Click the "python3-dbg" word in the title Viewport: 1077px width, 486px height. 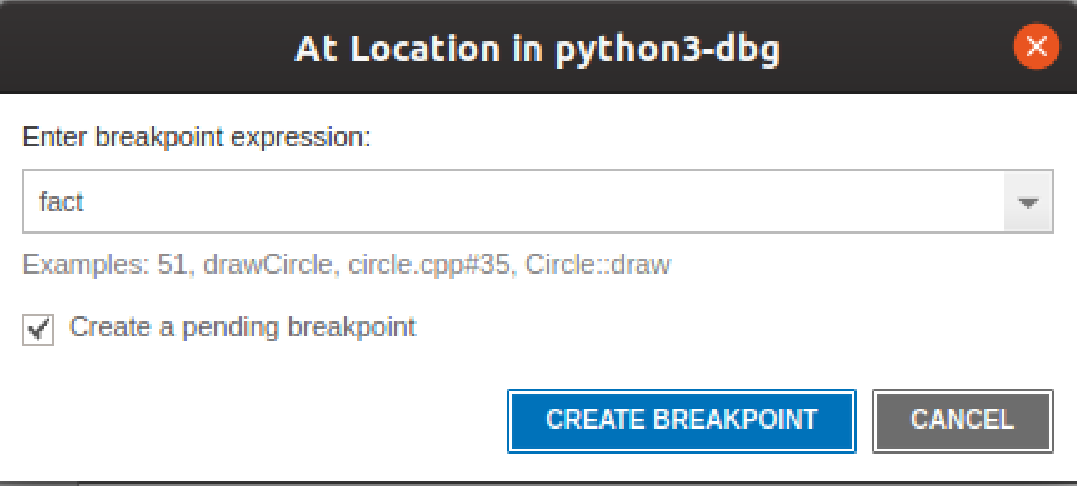667,51
